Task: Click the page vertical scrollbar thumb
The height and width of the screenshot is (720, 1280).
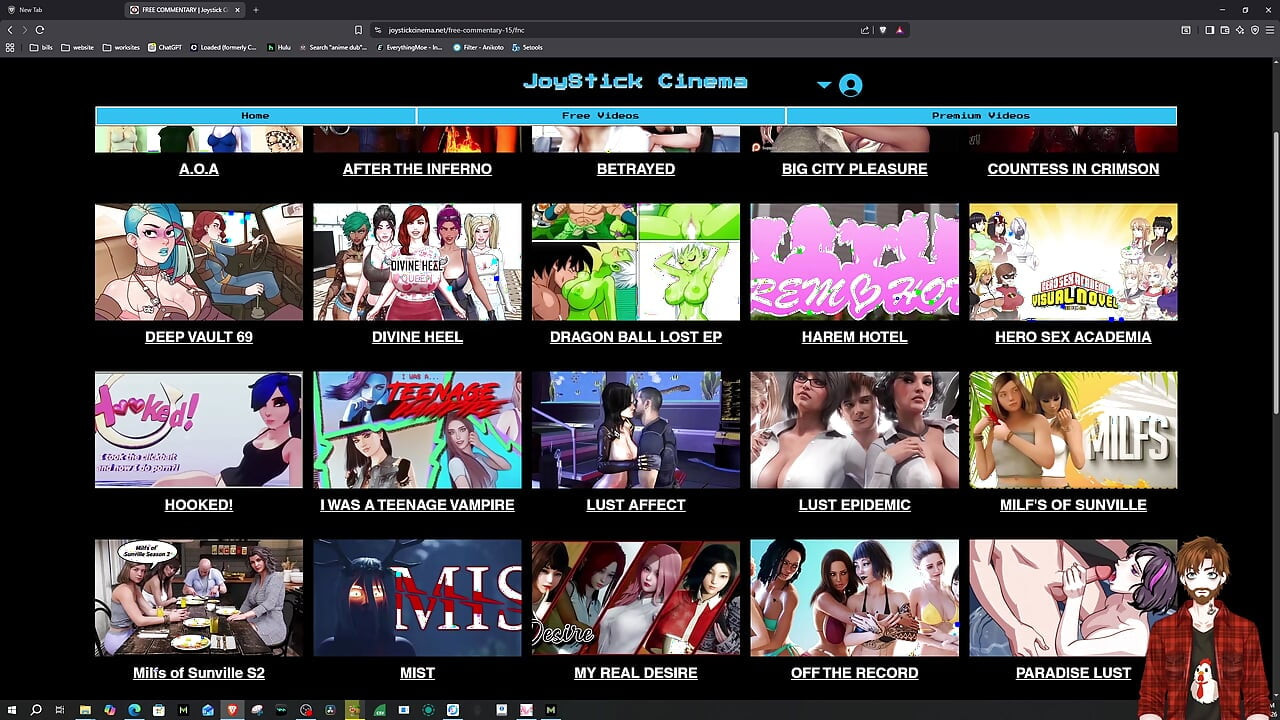Action: tap(1275, 273)
